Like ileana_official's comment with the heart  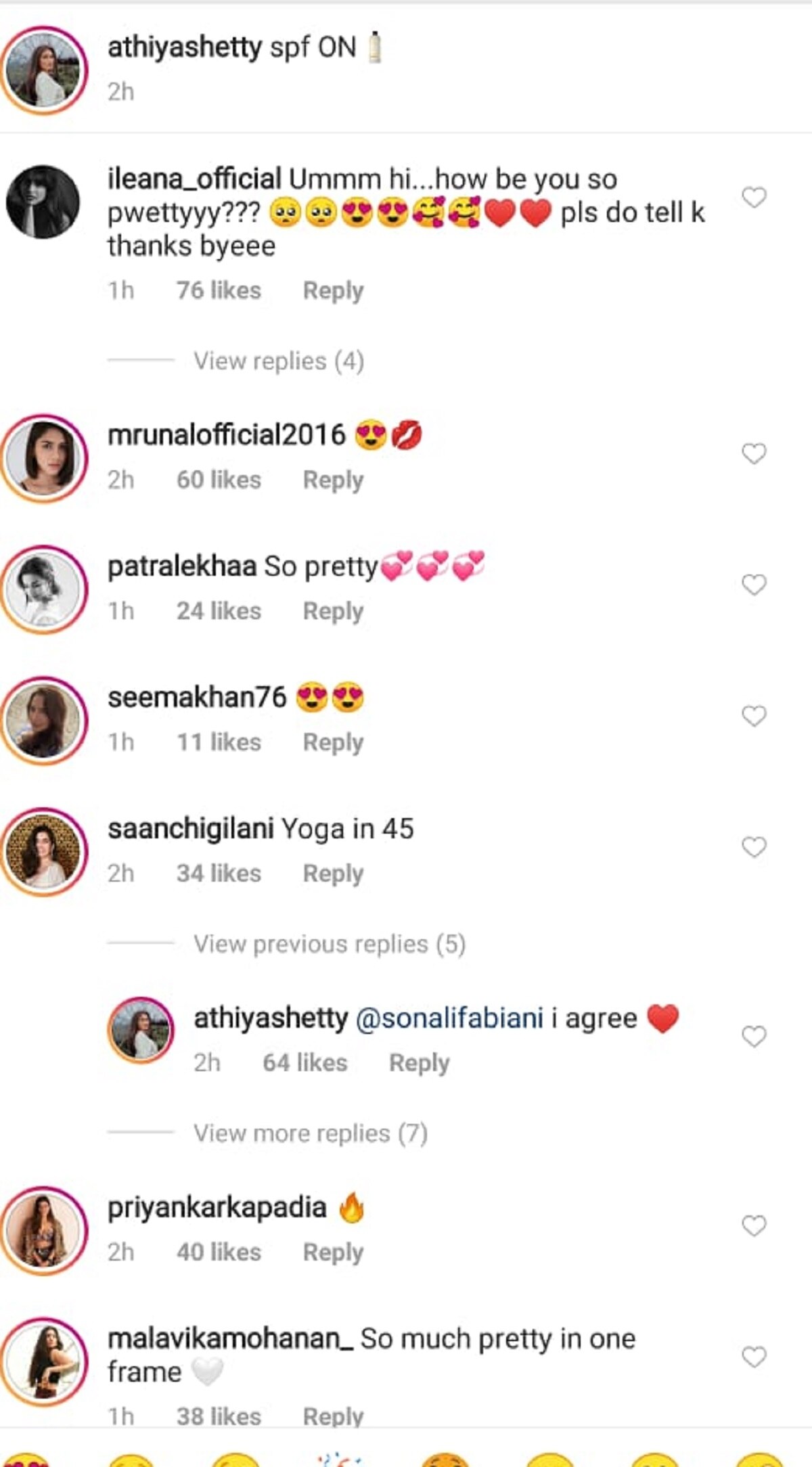click(754, 198)
